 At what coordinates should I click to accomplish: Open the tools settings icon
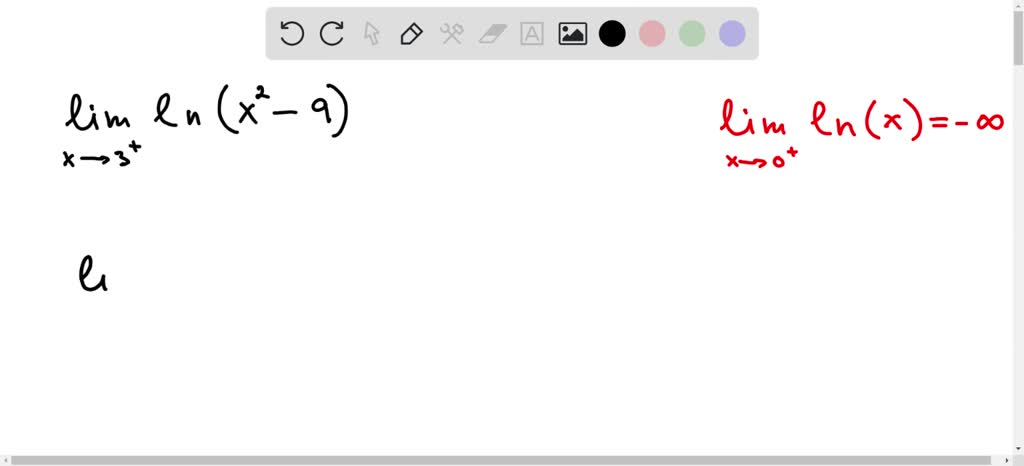pos(451,33)
